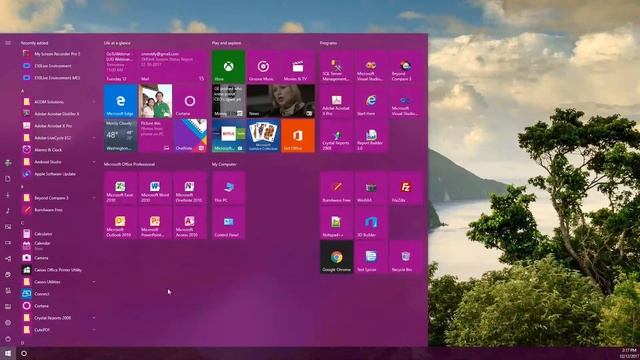The width and height of the screenshot is (640, 360).
Task: Open the 3D Builder tile
Action: (x=371, y=222)
